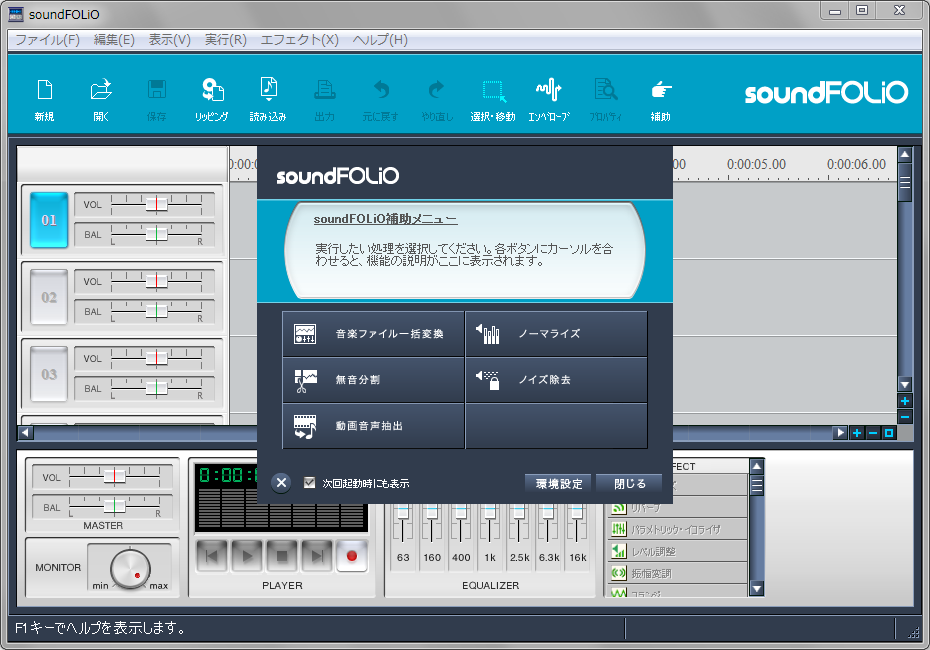Start CD ripping with the リッピング icon
The image size is (930, 650).
212,100
